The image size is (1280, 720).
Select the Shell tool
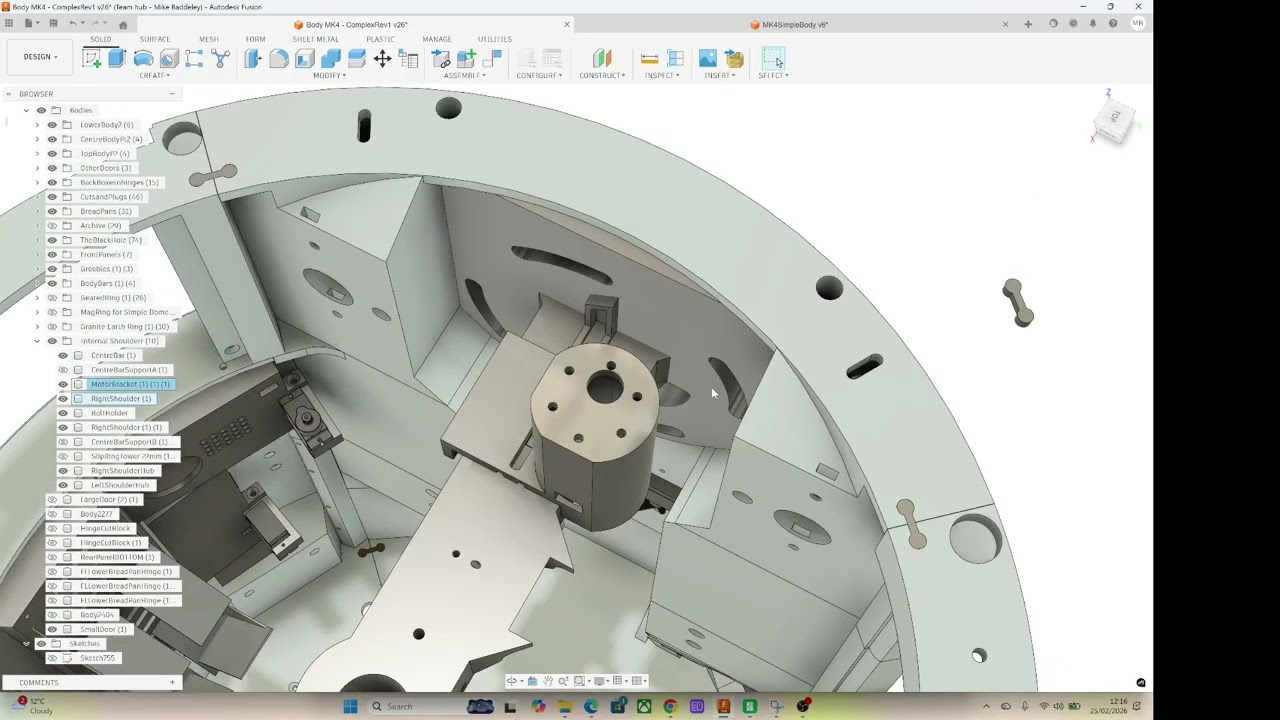pyautogui.click(x=305, y=59)
